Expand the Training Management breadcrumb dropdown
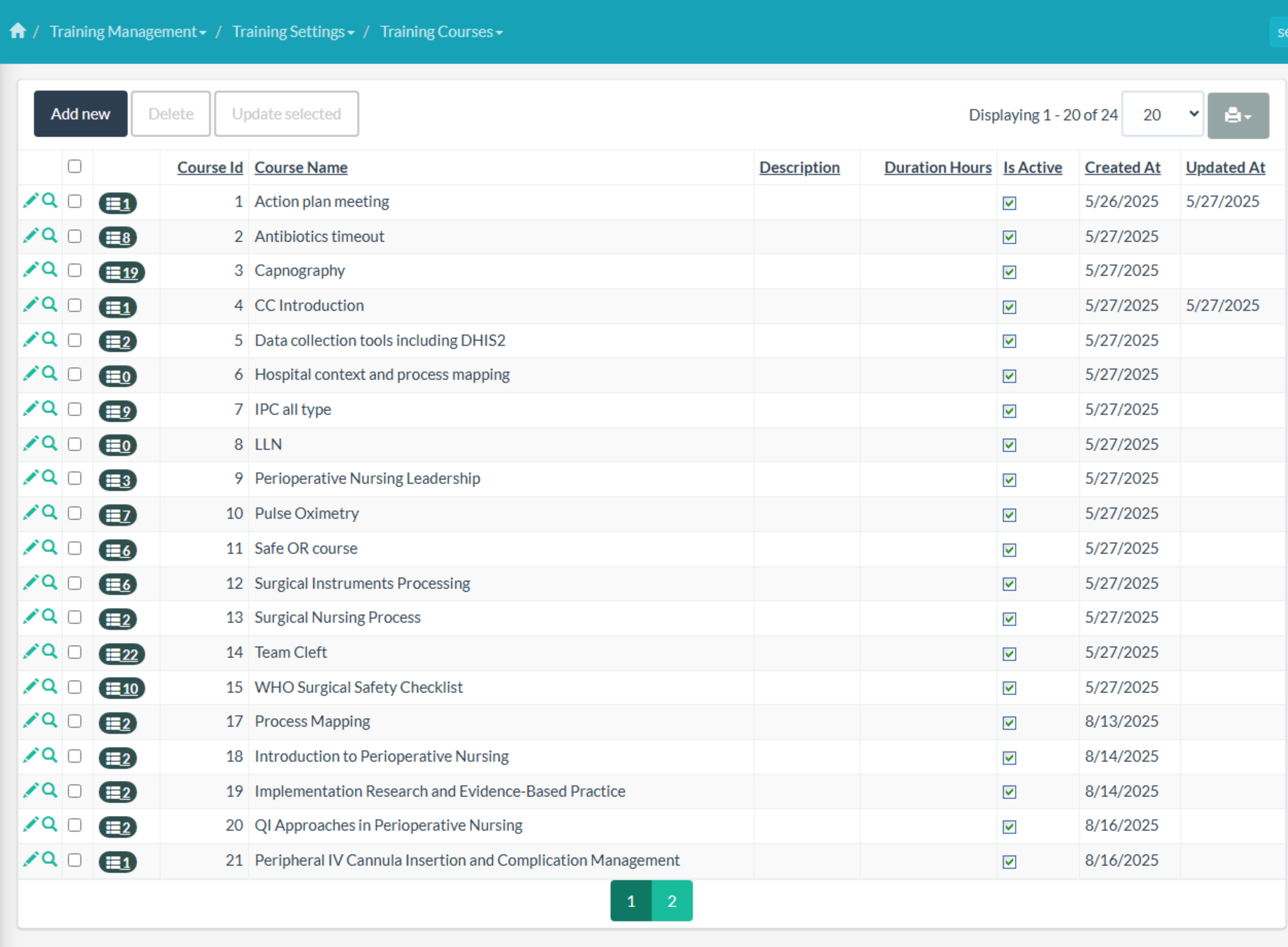1288x947 pixels. pos(128,32)
